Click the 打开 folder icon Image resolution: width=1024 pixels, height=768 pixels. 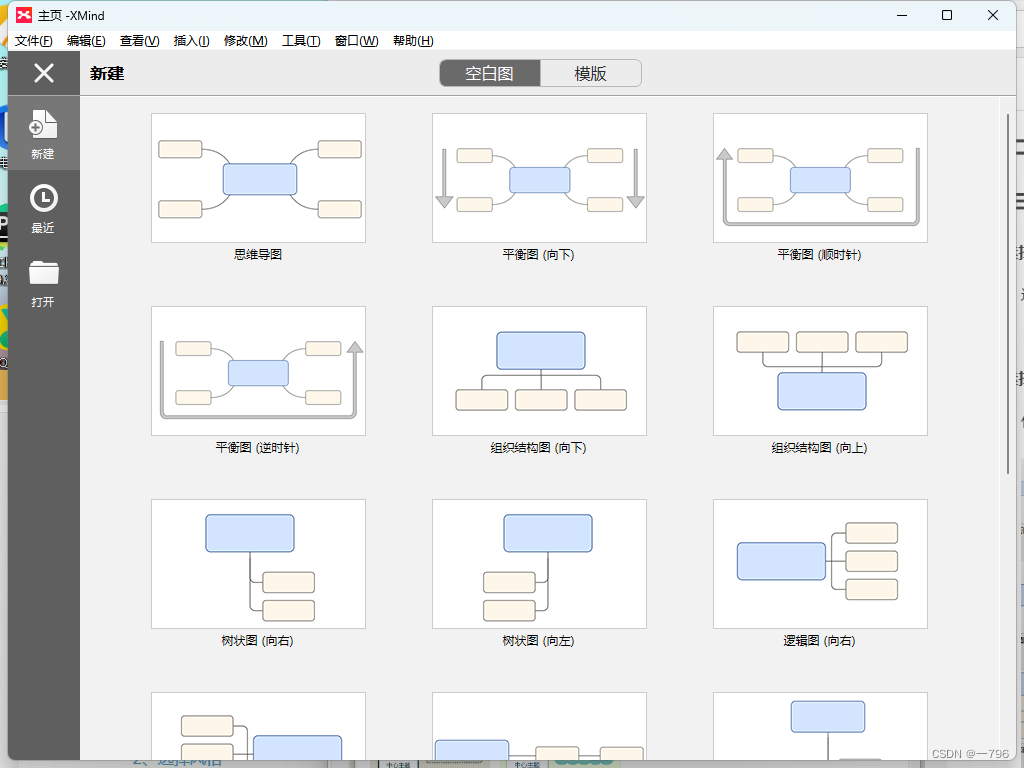pos(43,283)
